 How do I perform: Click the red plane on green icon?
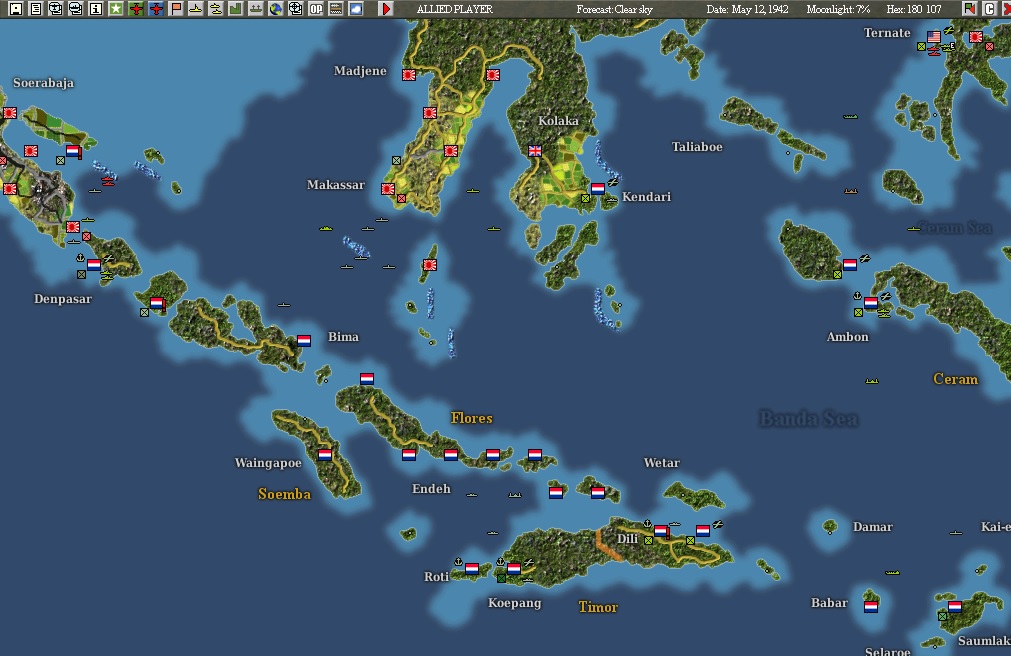coord(135,8)
